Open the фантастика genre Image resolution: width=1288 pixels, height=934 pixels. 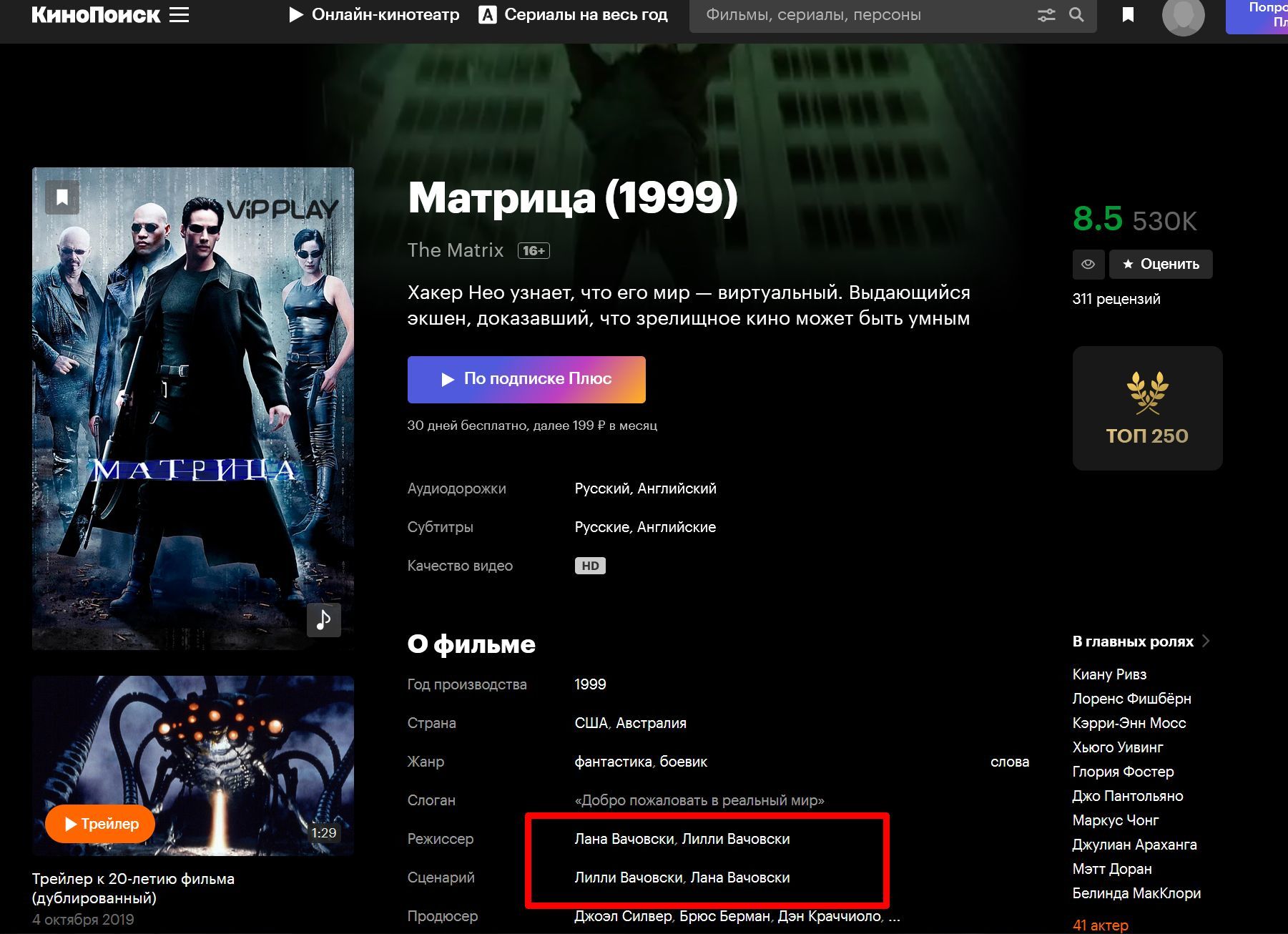click(x=613, y=762)
